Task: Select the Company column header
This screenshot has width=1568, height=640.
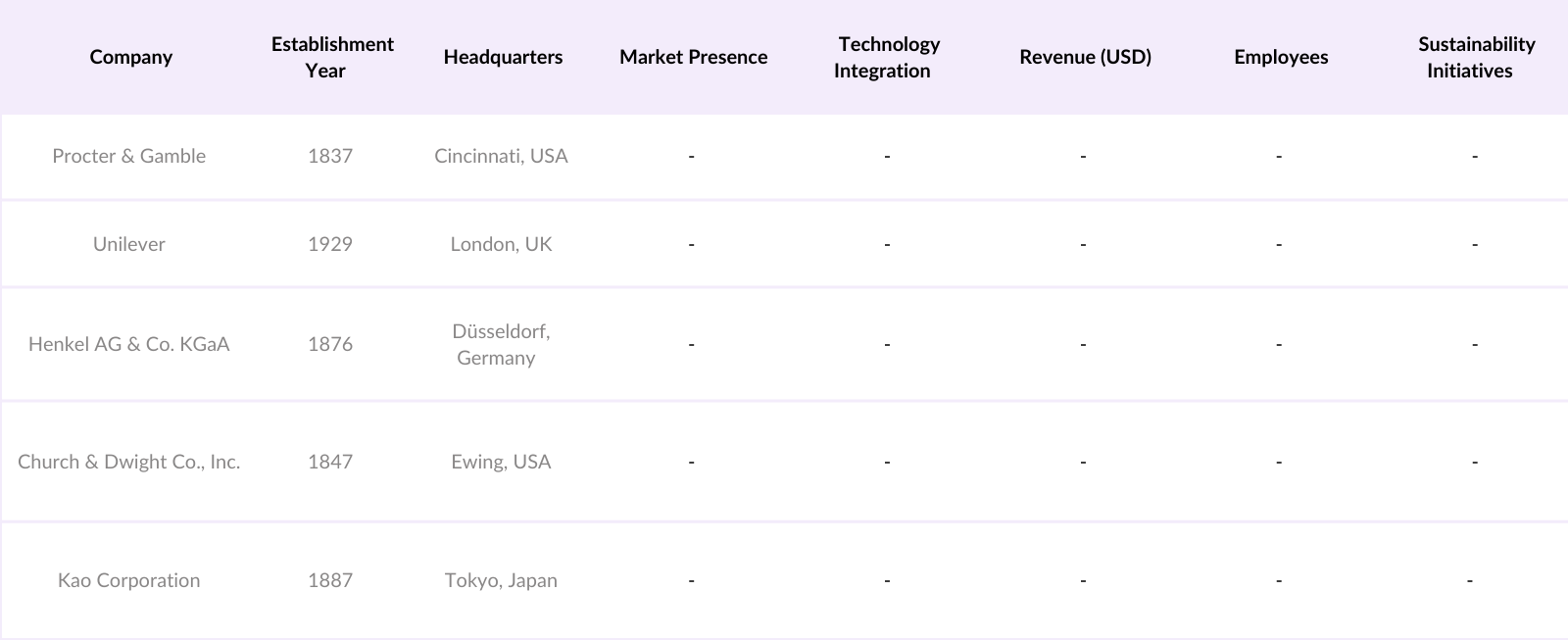Action: pos(130,57)
